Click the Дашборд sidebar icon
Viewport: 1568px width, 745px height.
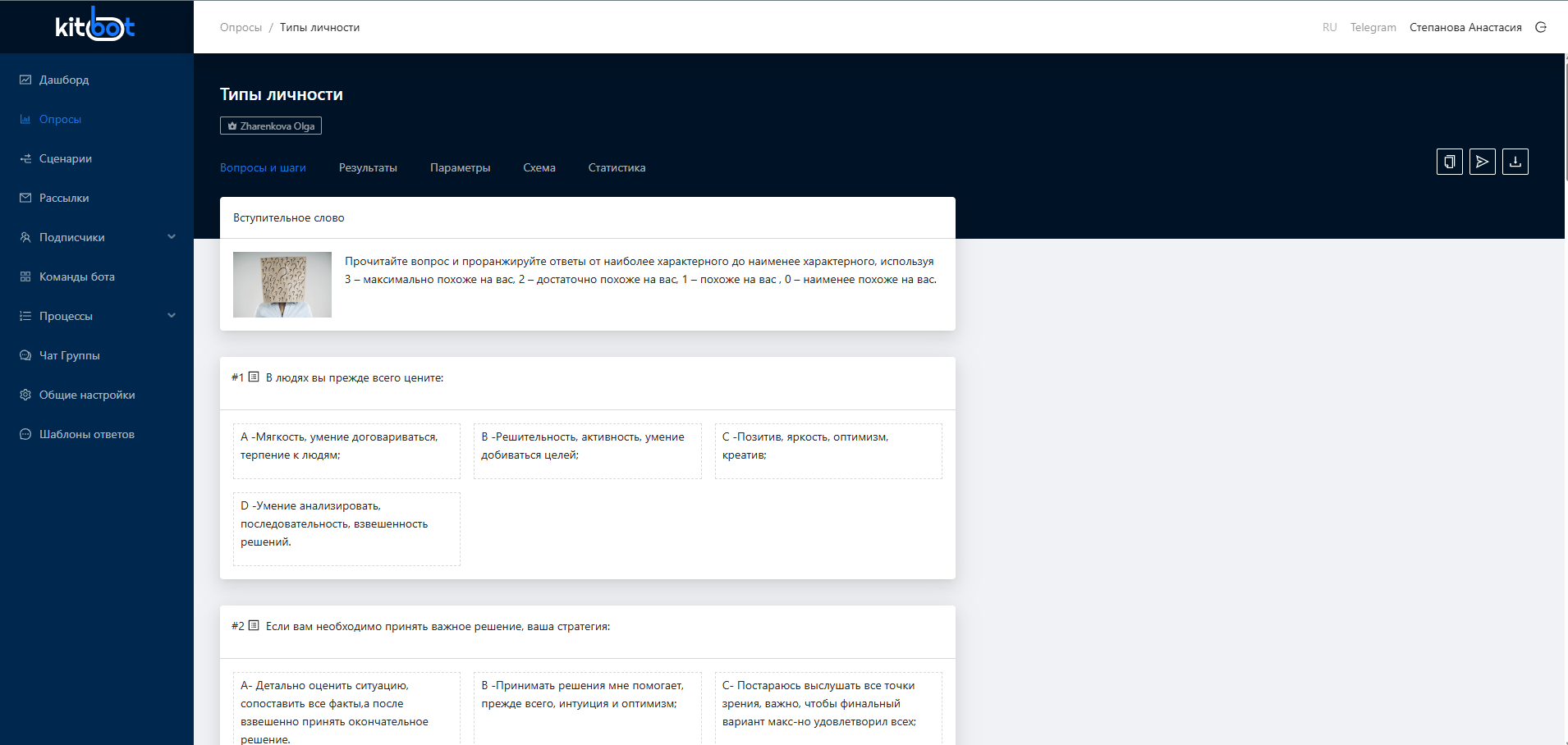click(x=25, y=80)
